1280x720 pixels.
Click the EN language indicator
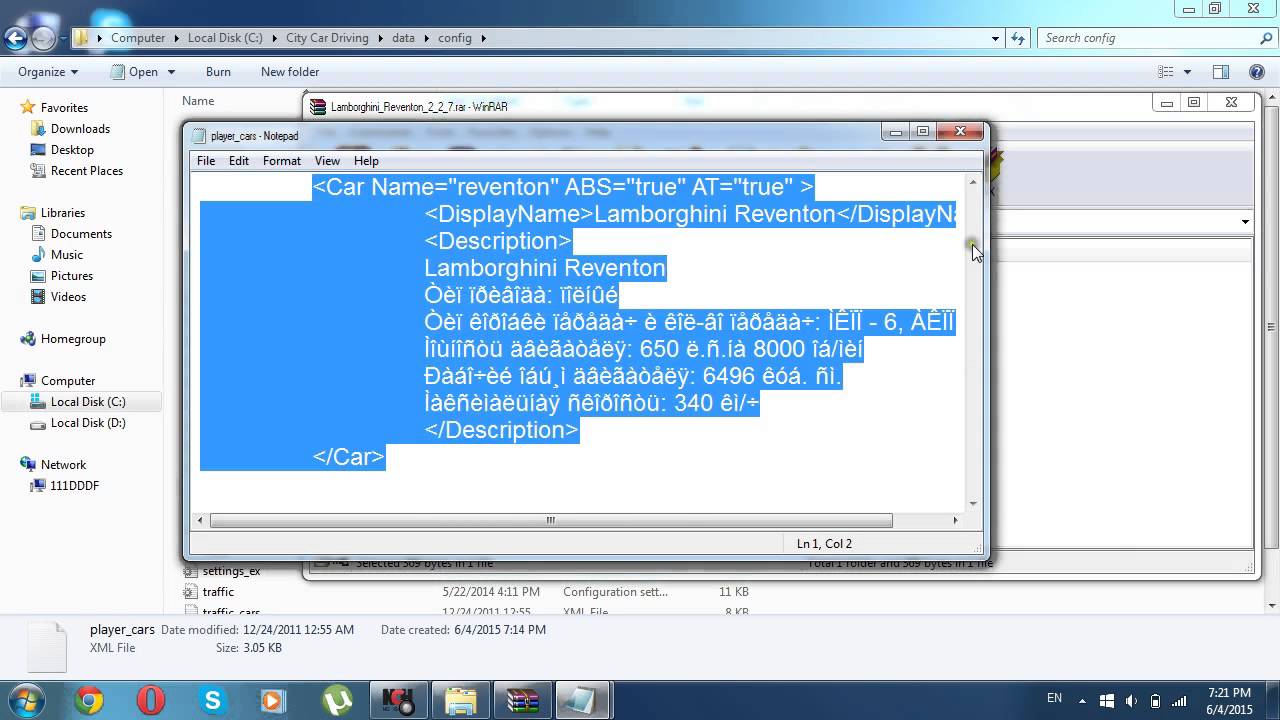tap(1054, 698)
